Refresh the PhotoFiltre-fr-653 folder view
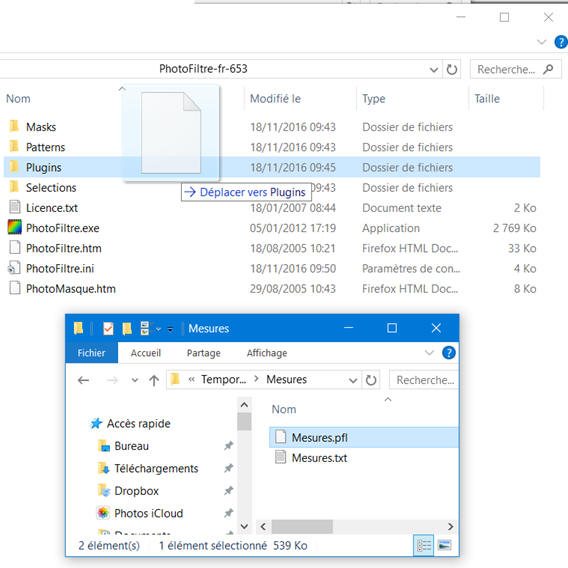 click(x=451, y=69)
